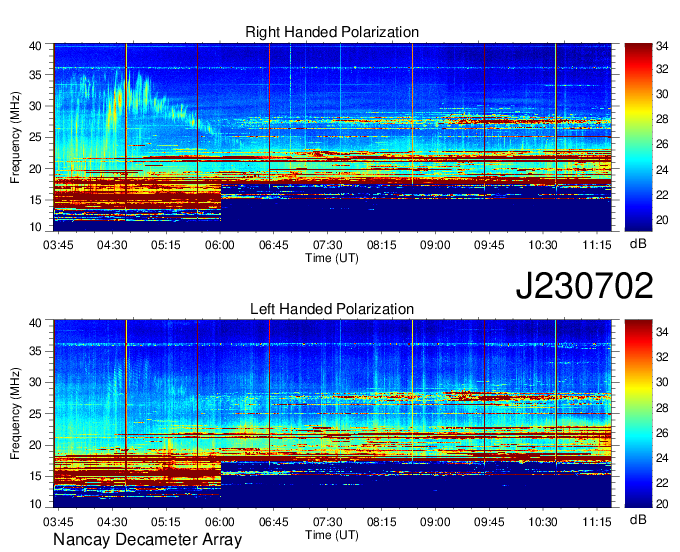Click the Left Handed plot colorbar gradient

point(638,414)
